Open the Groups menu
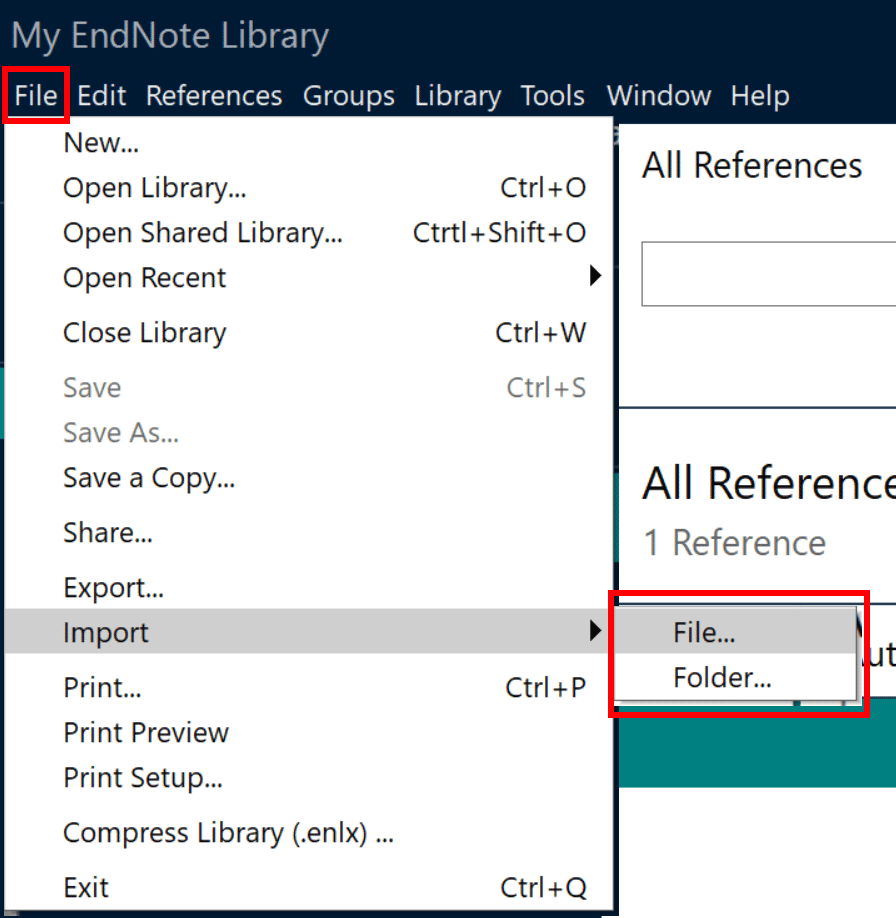896x918 pixels. tap(349, 96)
